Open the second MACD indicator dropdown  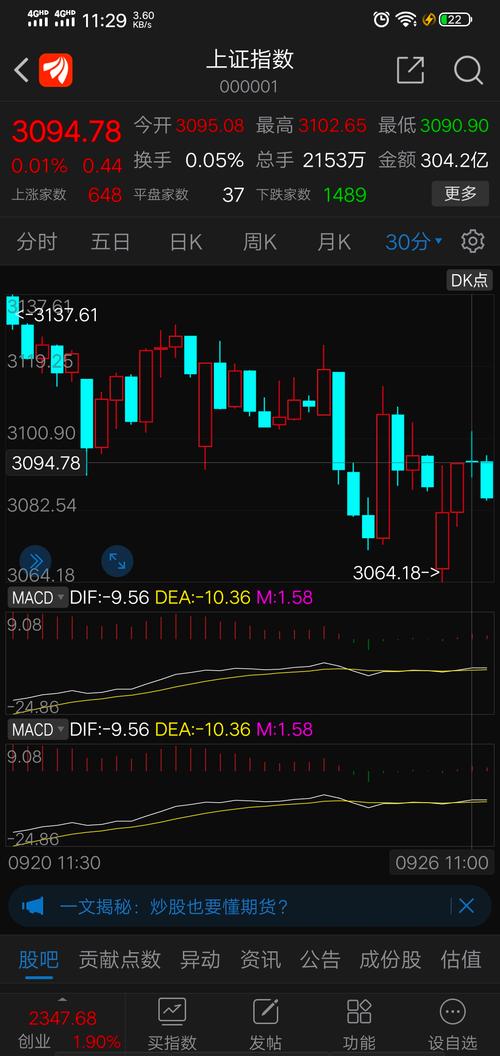click(38, 729)
